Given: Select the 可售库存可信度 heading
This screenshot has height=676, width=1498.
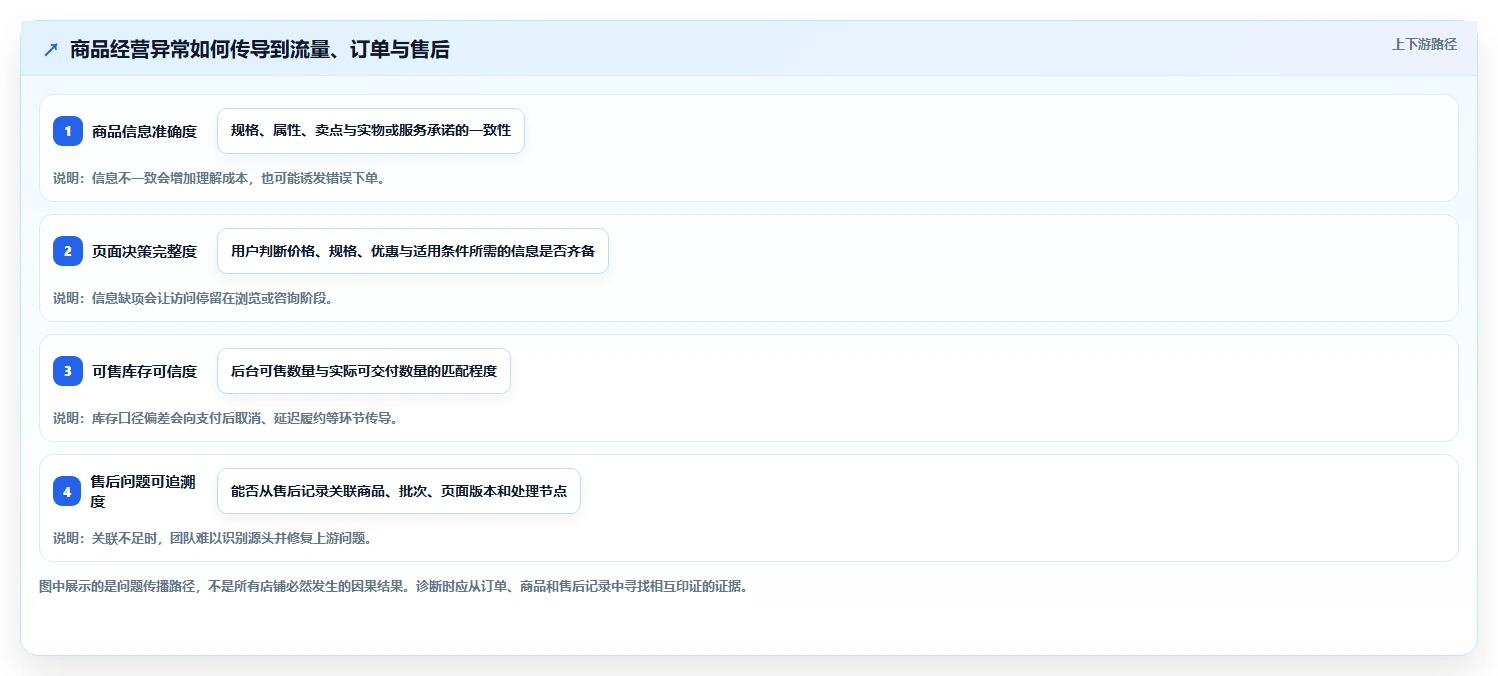Looking at the screenshot, I should [144, 371].
